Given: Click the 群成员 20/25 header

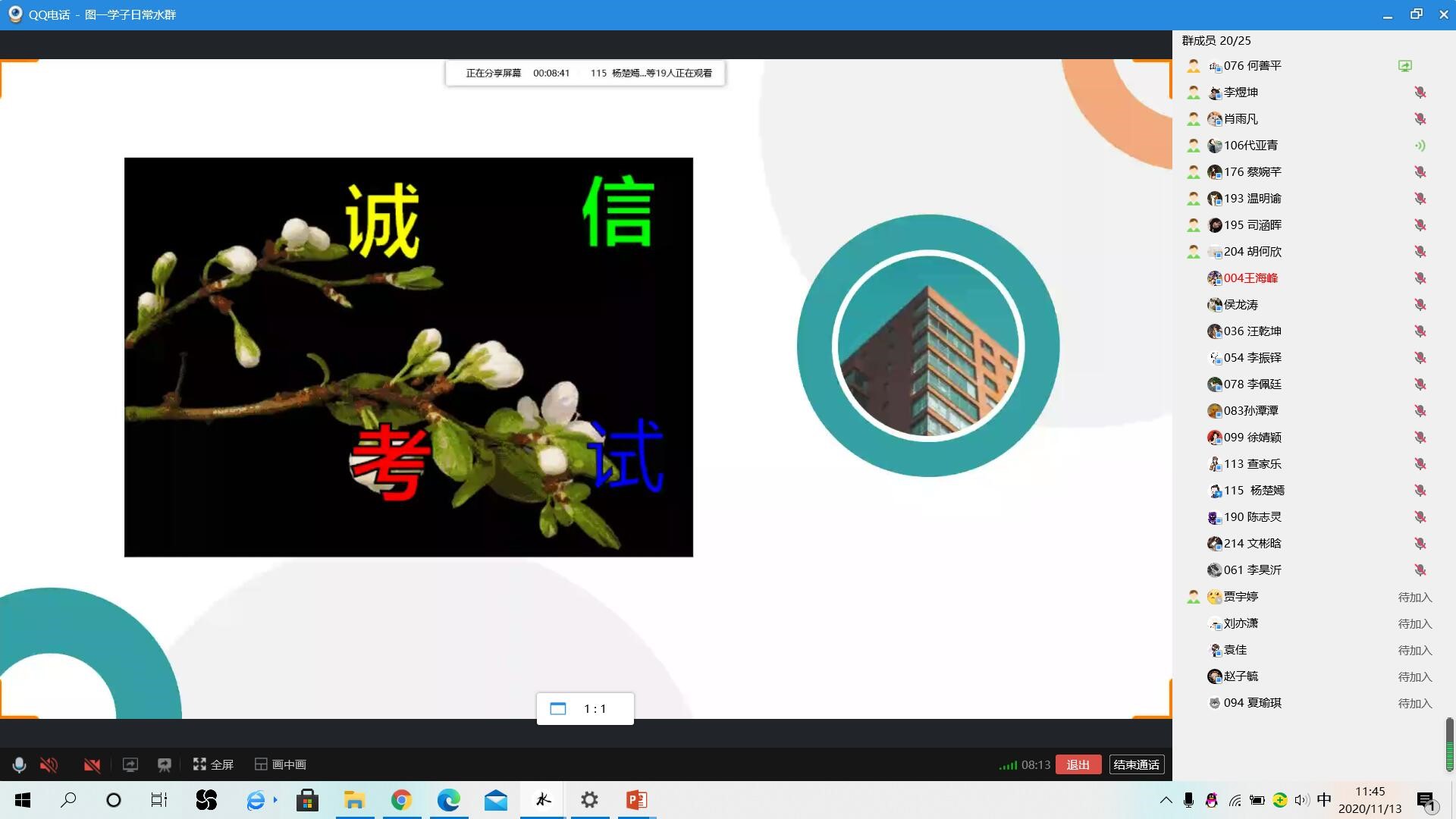Looking at the screenshot, I should click(x=1216, y=41).
